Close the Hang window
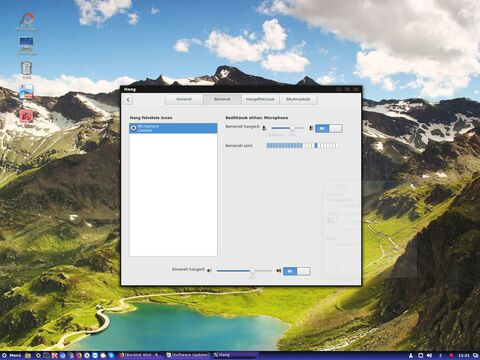 [x=356, y=89]
